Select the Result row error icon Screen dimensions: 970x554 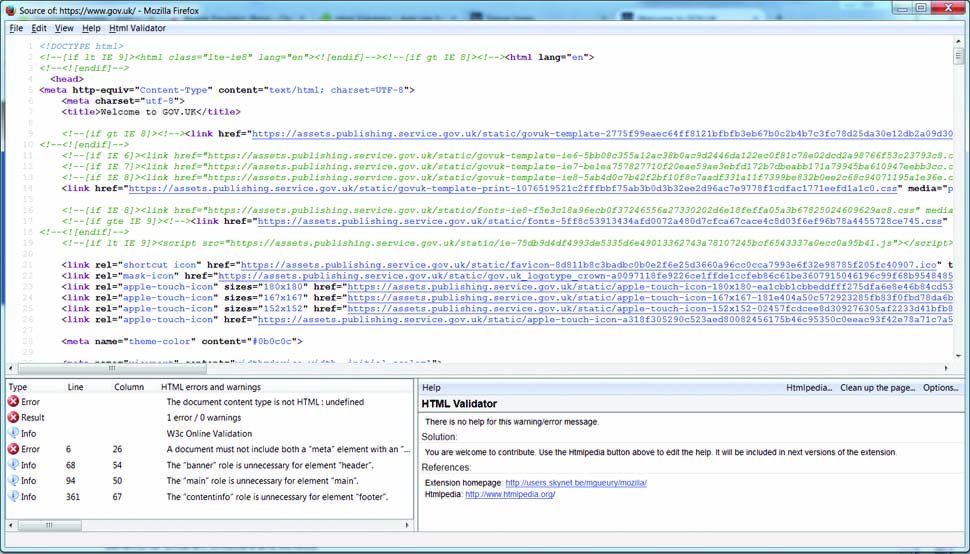(x=13, y=417)
